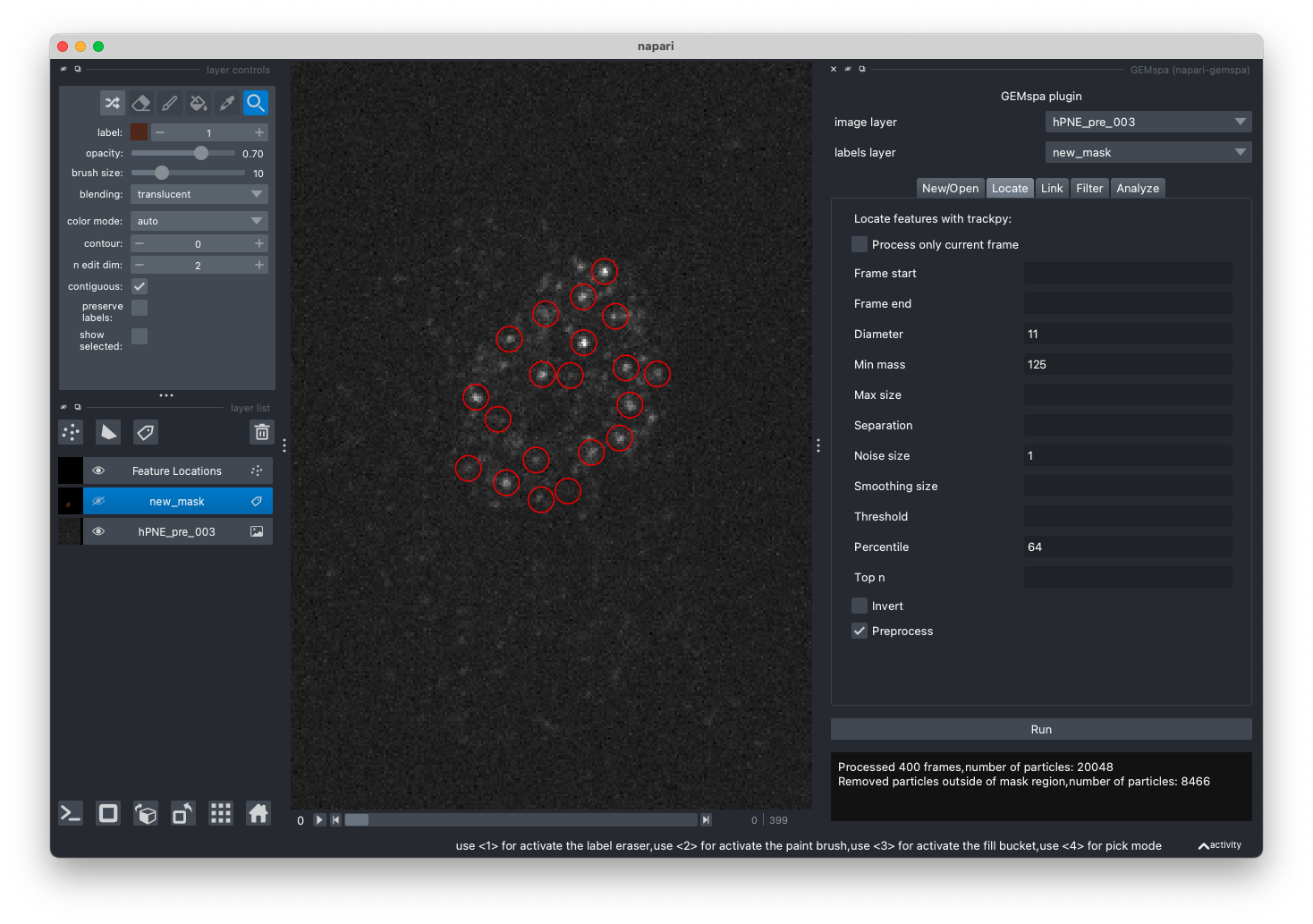Open the color mode dropdown
Image resolution: width=1313 pixels, height=924 pixels.
[x=199, y=221]
